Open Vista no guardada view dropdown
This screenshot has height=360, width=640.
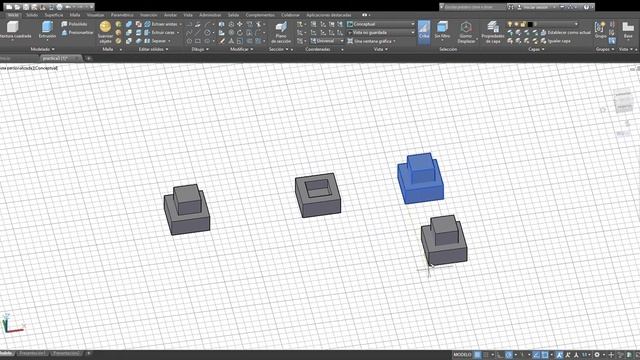(x=381, y=32)
